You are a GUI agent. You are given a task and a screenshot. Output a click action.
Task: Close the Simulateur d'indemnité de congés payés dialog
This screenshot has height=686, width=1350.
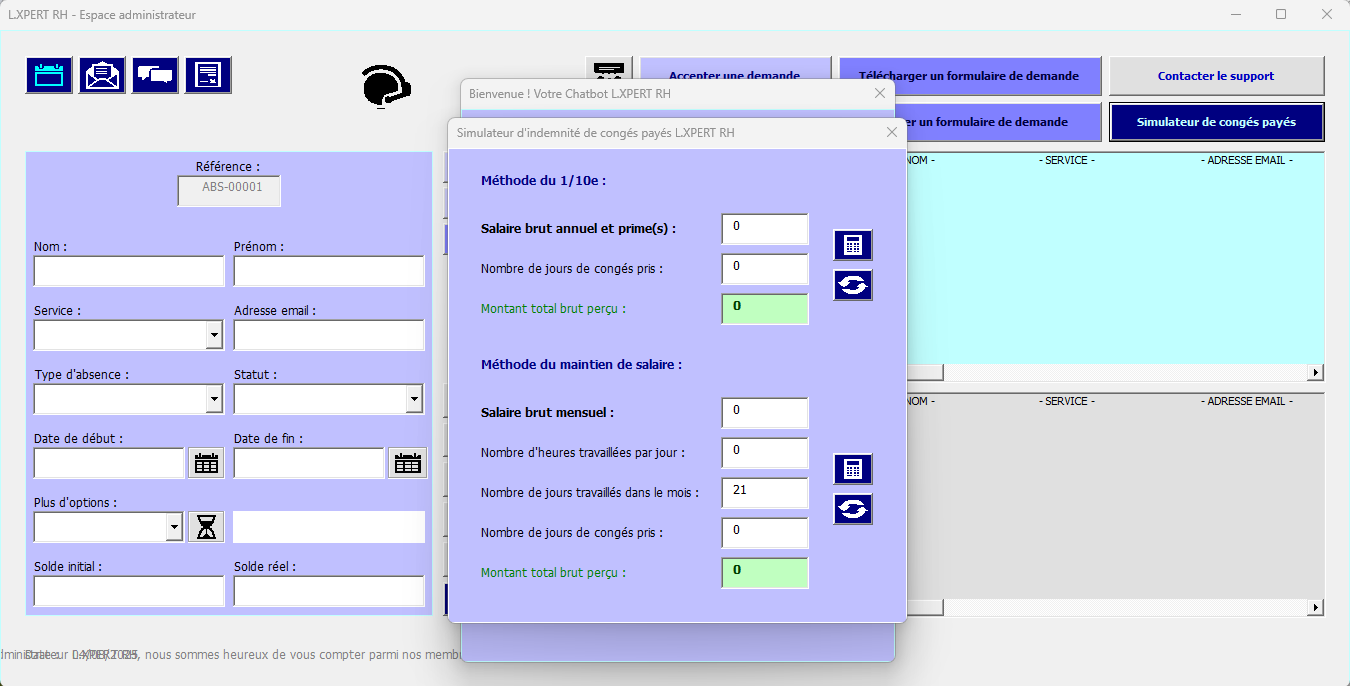[x=891, y=133]
